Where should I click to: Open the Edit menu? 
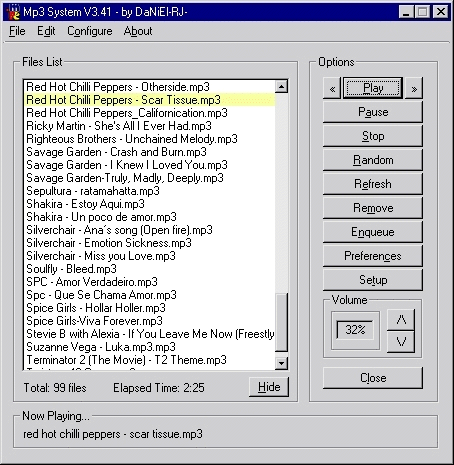46,31
